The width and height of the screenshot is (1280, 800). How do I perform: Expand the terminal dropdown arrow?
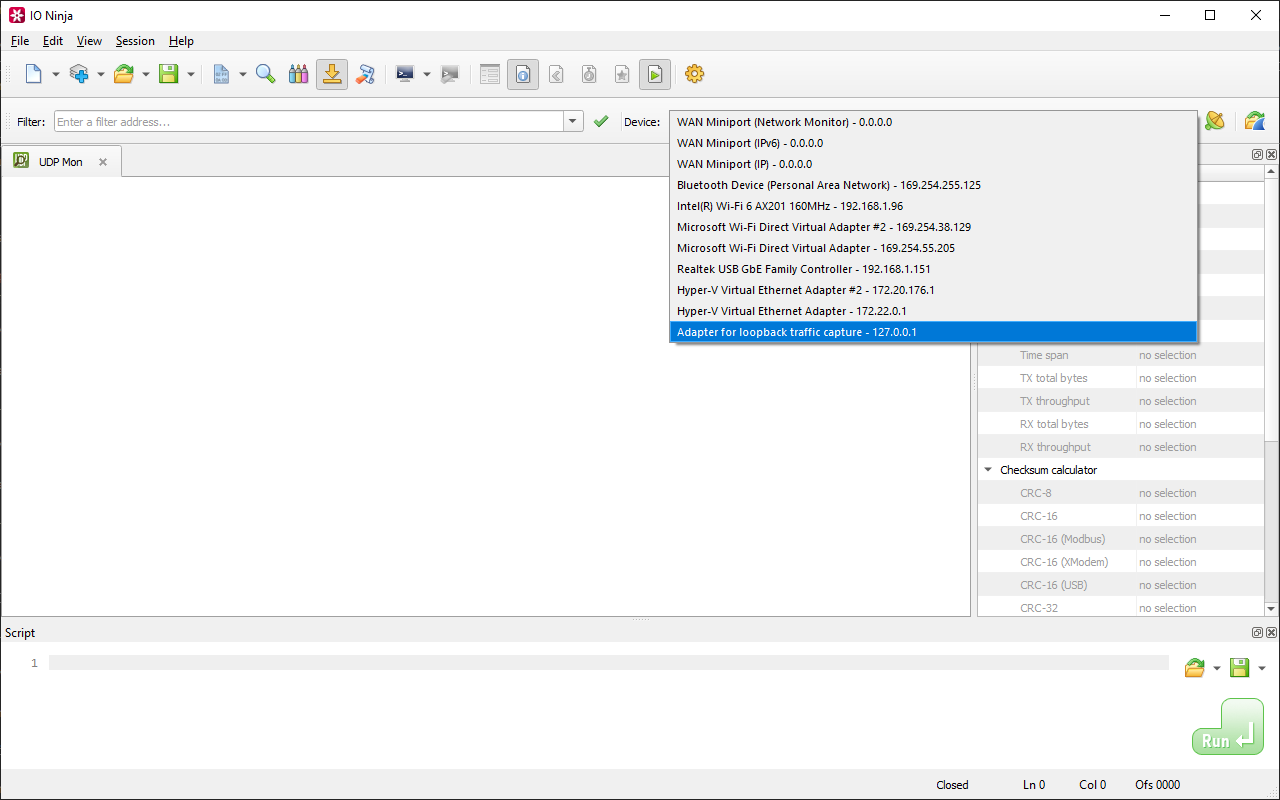426,74
